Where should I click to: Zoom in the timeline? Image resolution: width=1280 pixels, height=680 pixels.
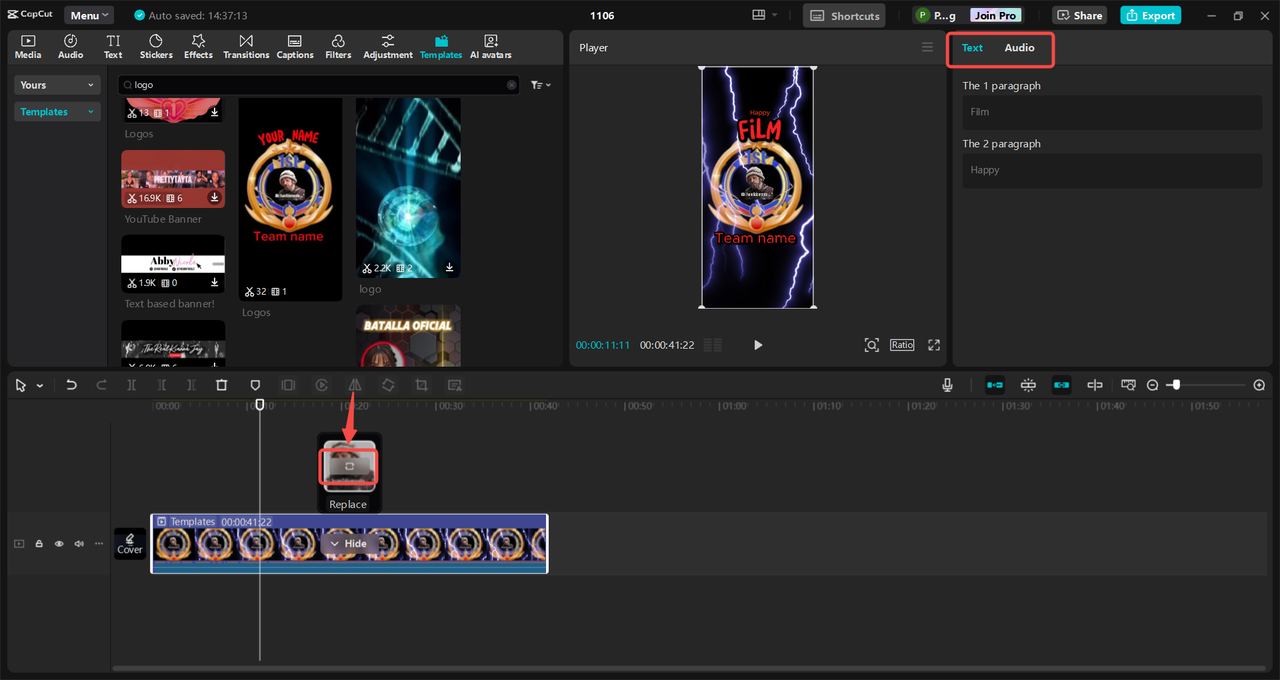click(1259, 385)
